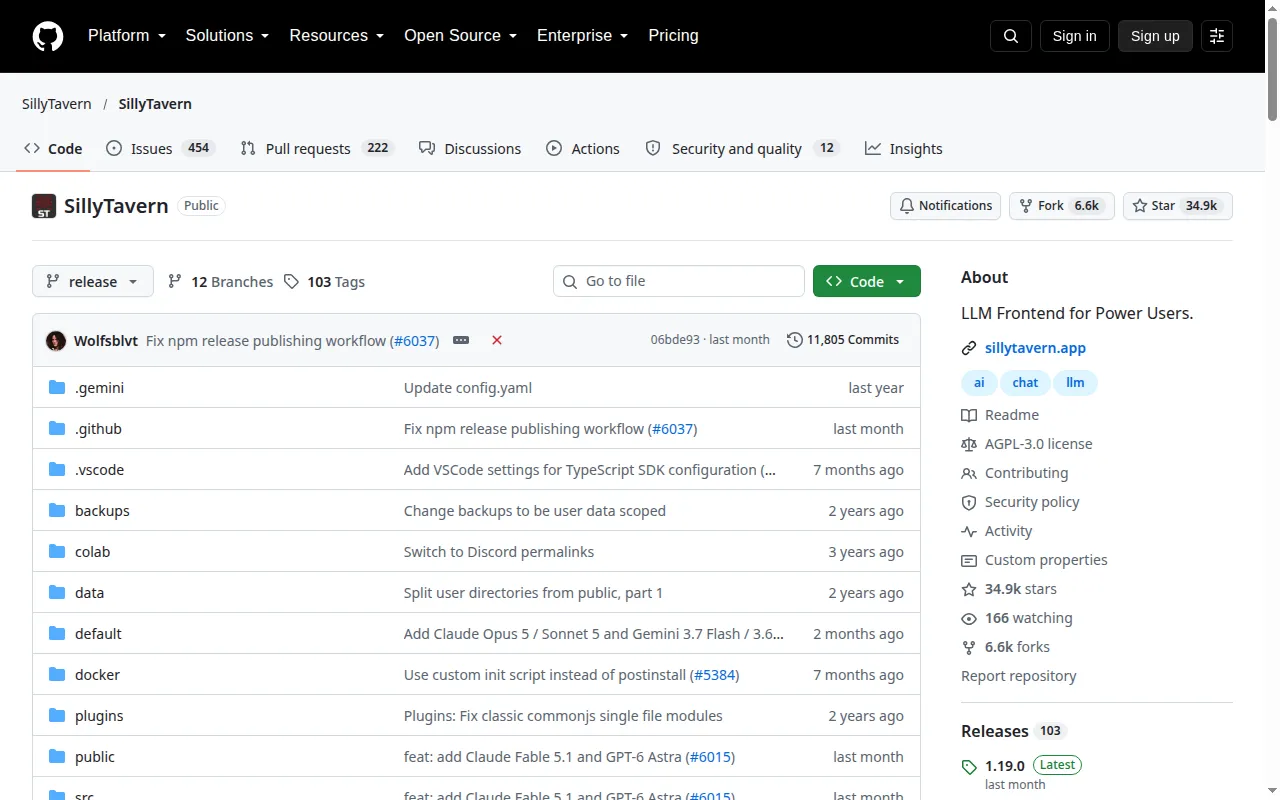View the 11,805 Commits history
Image resolution: width=1280 pixels, height=800 pixels.
(843, 340)
